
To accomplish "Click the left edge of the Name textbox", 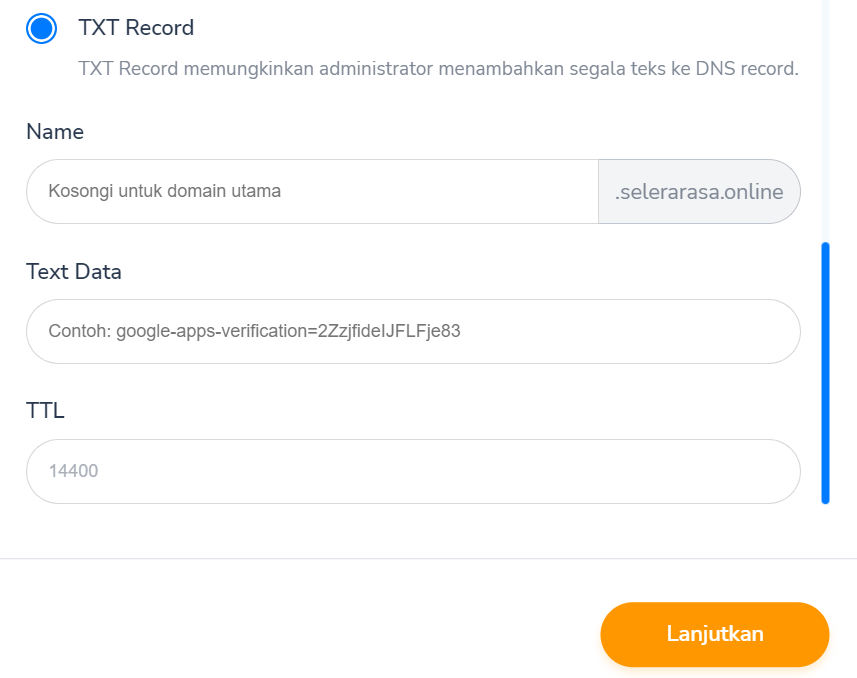I will click(36, 191).
